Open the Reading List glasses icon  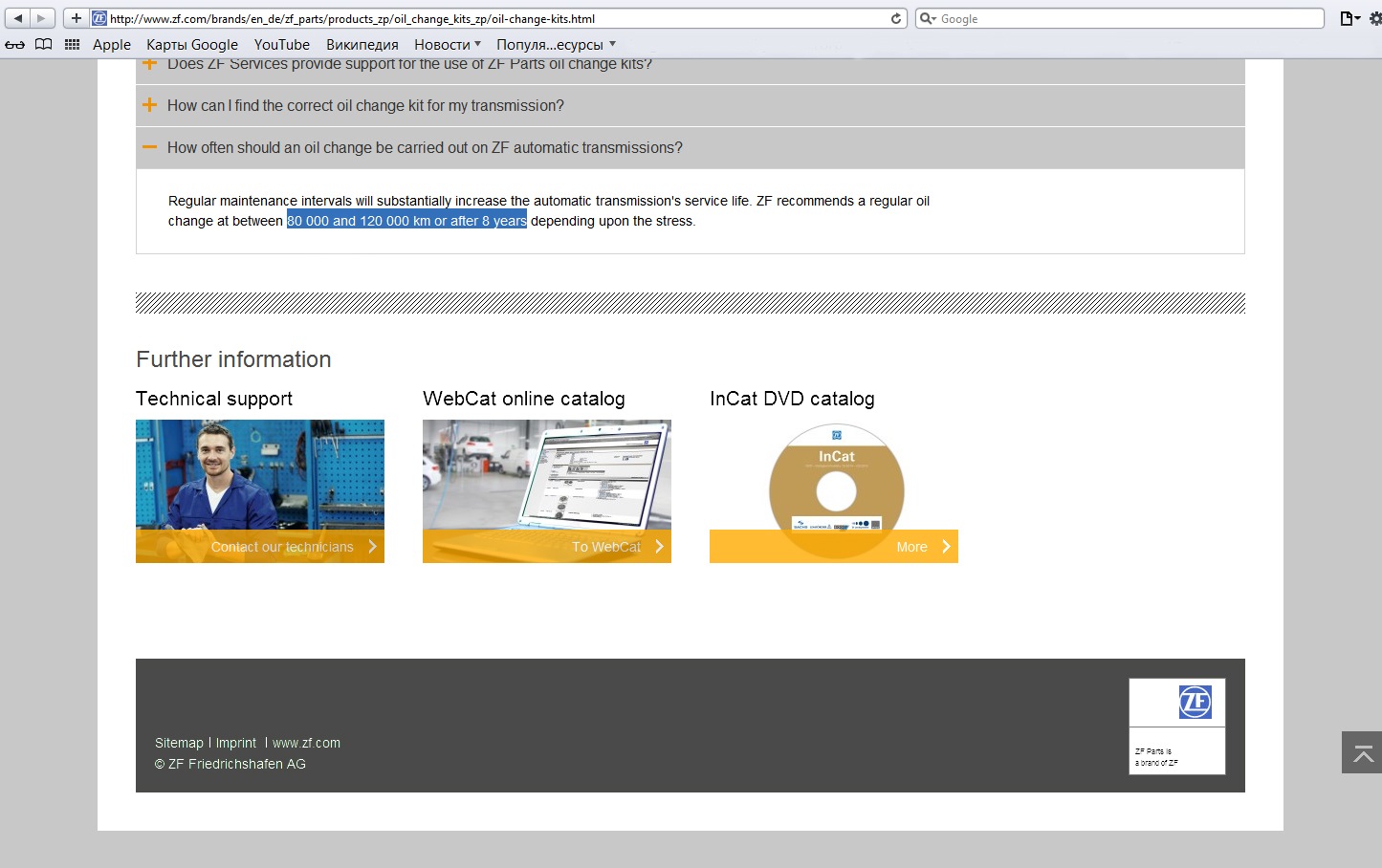click(x=15, y=45)
